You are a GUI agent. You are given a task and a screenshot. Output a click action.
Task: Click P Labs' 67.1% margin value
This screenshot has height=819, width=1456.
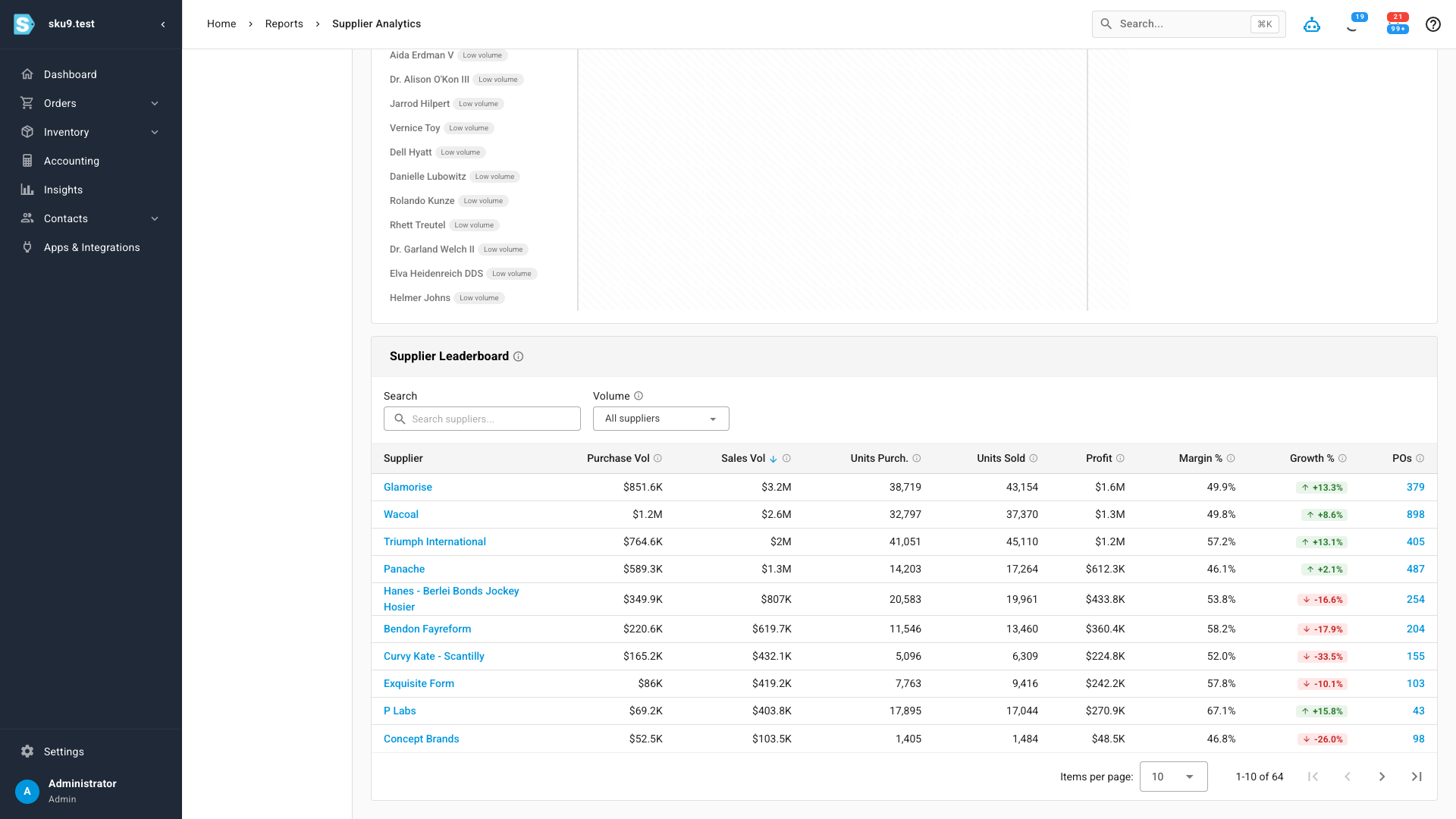[1221, 711]
